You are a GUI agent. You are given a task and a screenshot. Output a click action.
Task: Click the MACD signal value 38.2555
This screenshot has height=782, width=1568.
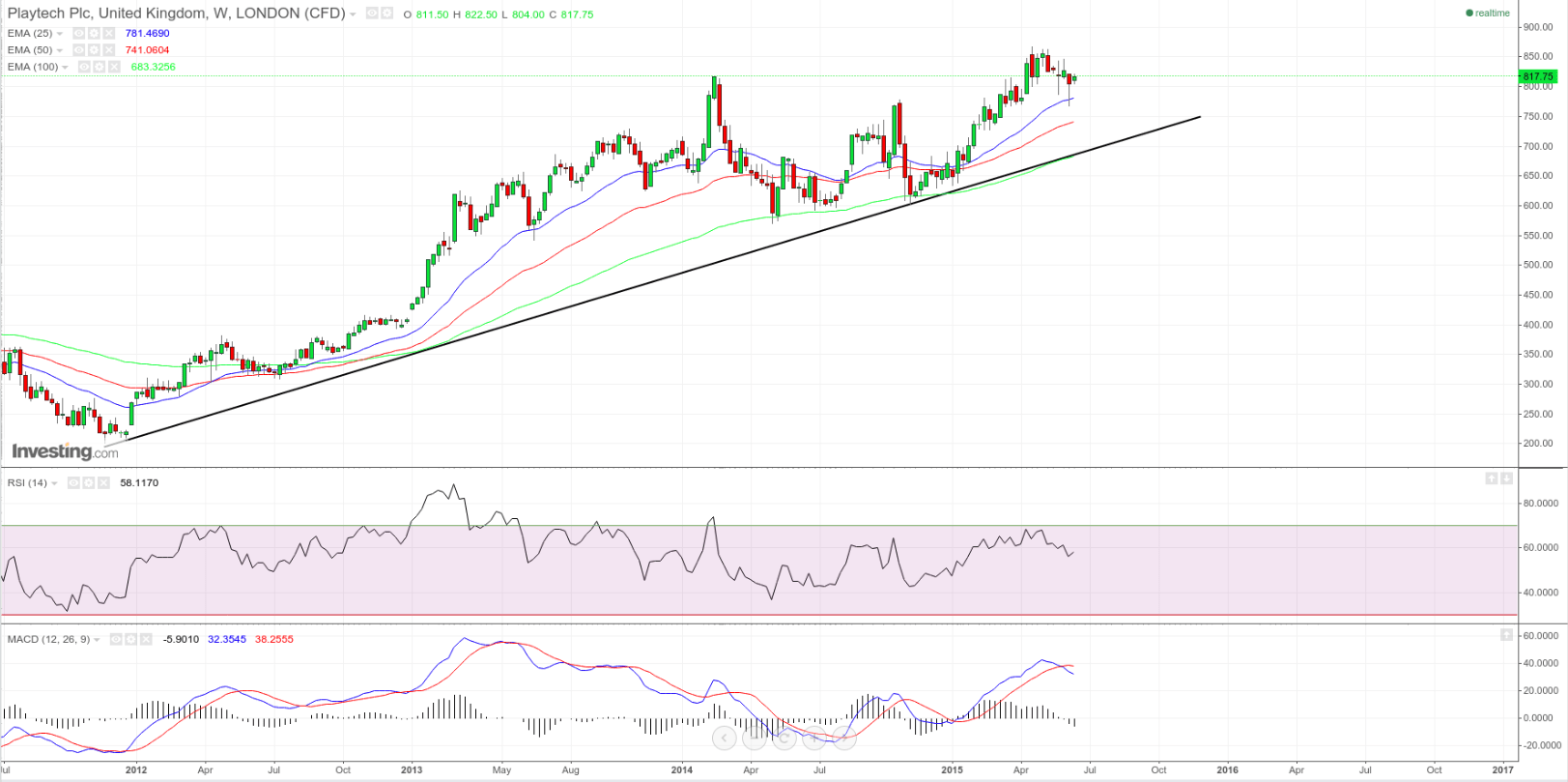coord(274,639)
